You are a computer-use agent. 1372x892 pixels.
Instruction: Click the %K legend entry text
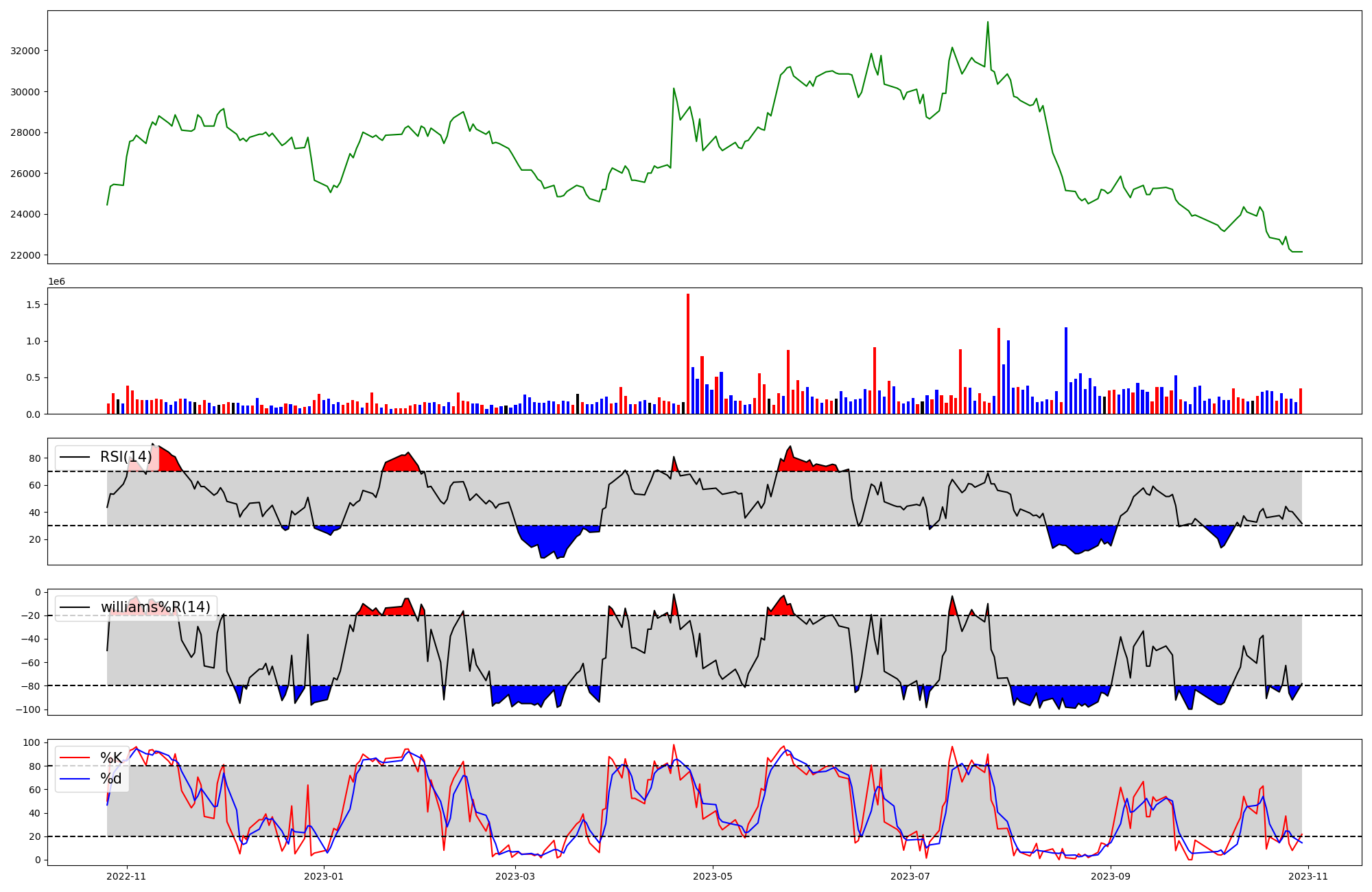coord(111,758)
